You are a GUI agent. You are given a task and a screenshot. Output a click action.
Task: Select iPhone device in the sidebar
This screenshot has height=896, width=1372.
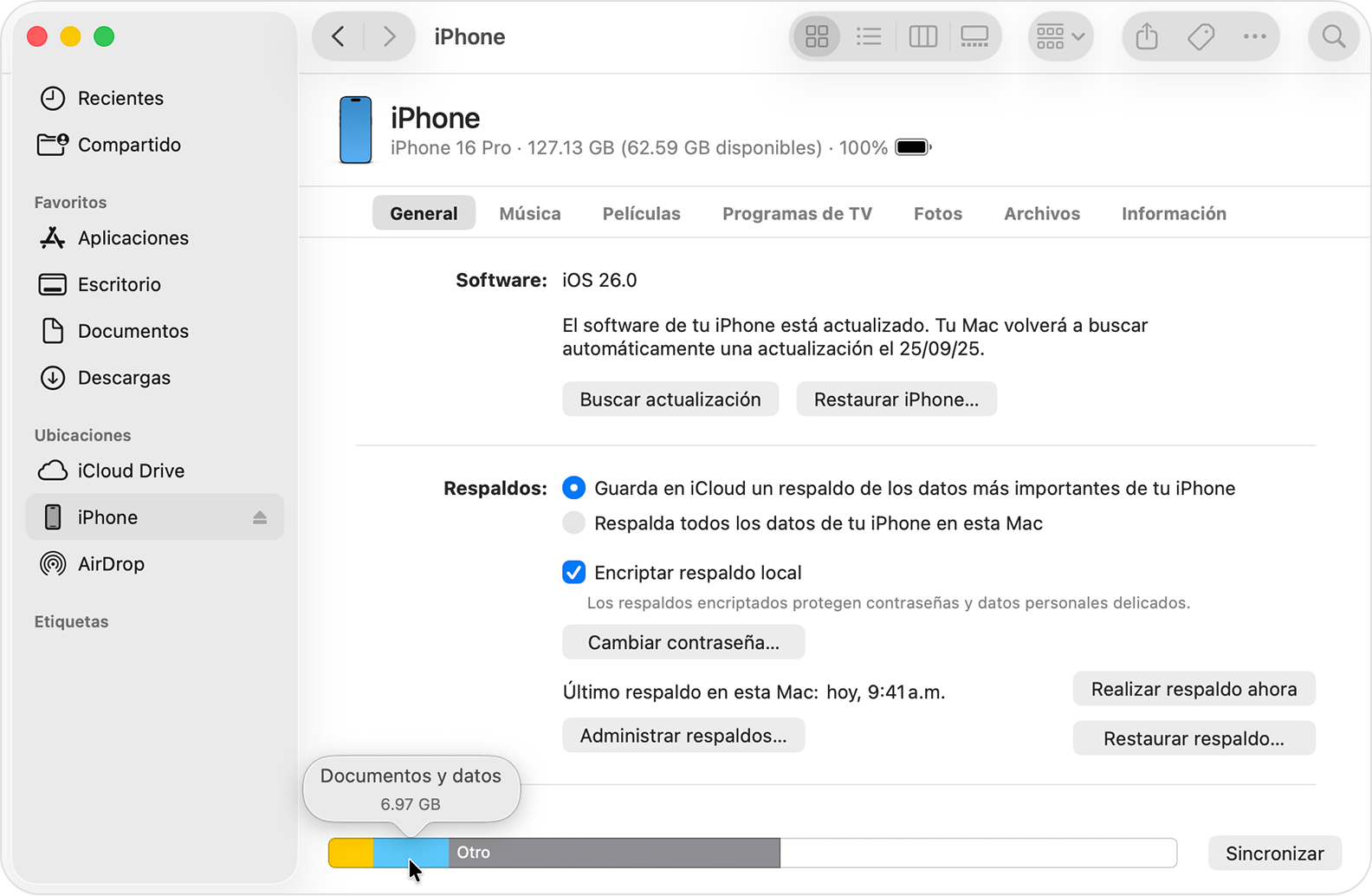pyautogui.click(x=155, y=517)
